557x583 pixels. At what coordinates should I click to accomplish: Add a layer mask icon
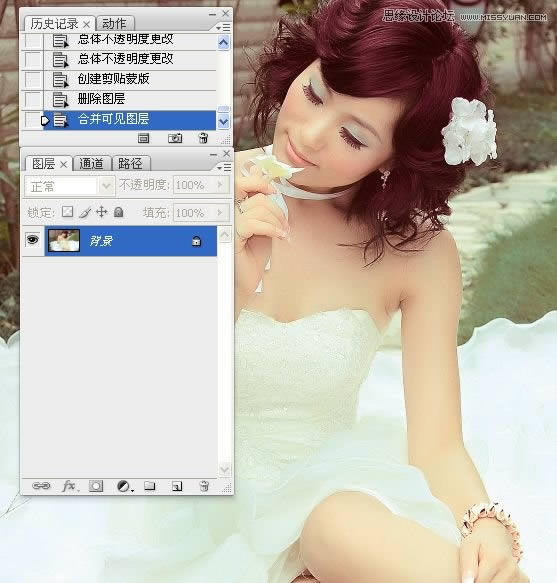click(96, 486)
